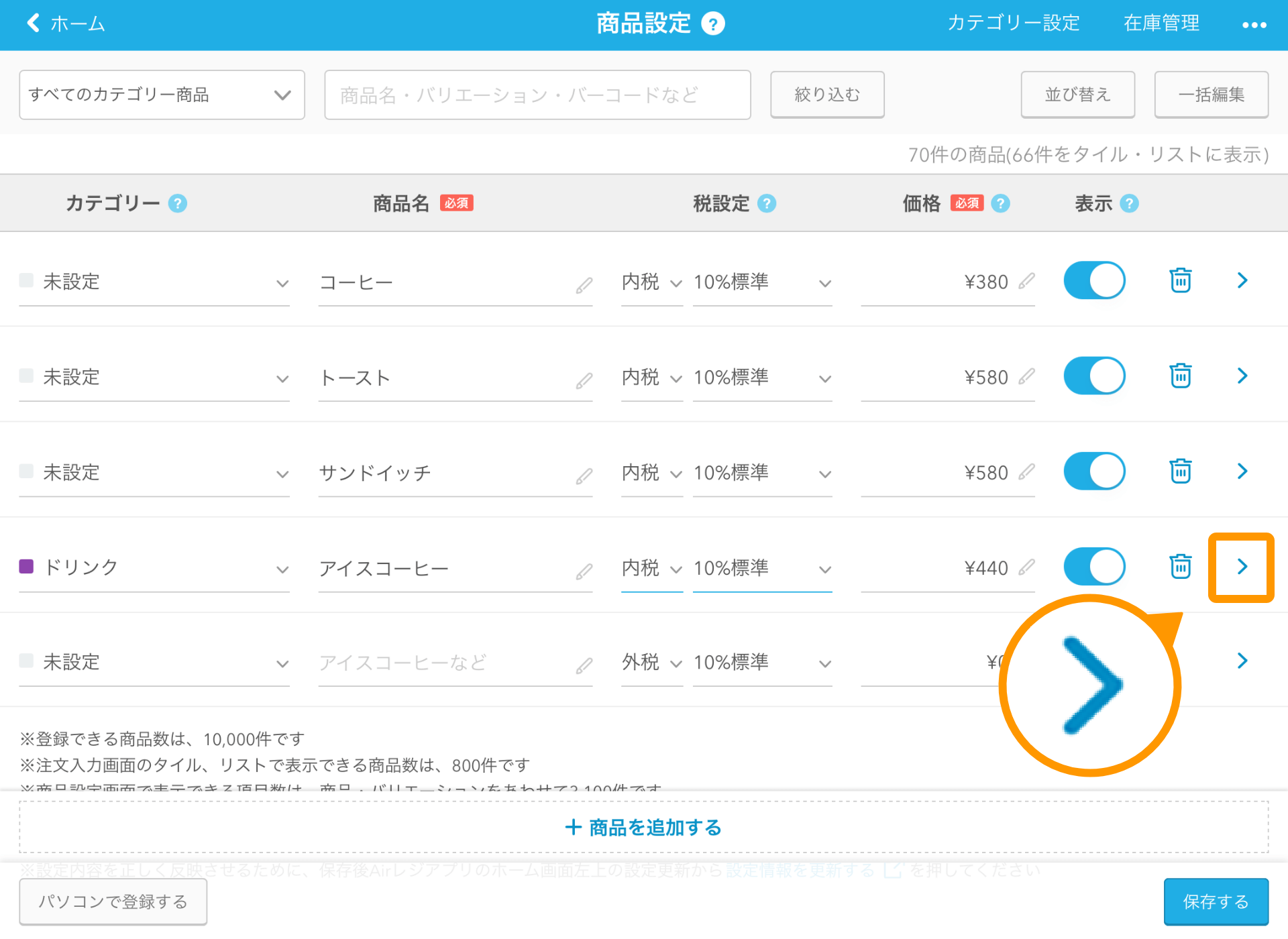Viewport: 1288px width, 939px height.
Task: Delete the コーヒー product via trash icon
Action: click(1180, 280)
